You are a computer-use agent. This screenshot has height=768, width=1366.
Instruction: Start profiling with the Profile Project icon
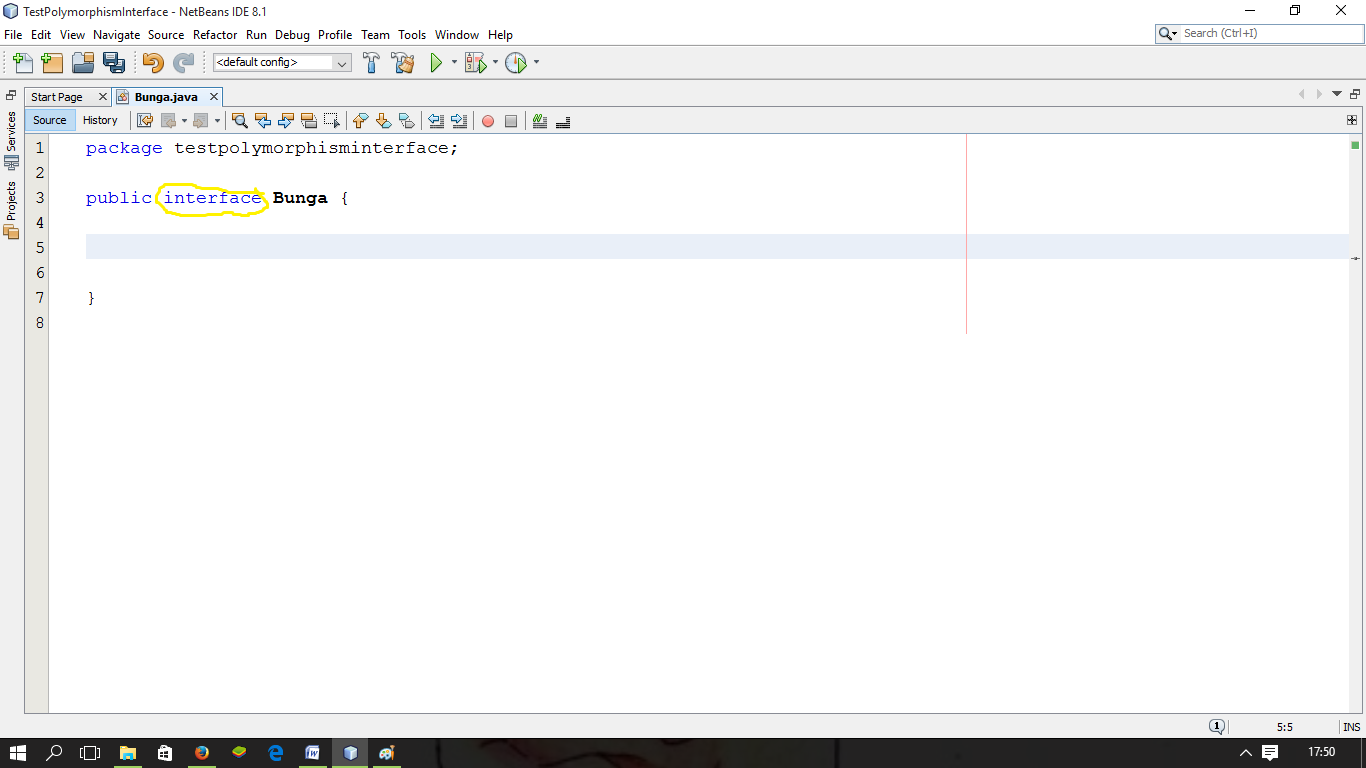(x=518, y=62)
